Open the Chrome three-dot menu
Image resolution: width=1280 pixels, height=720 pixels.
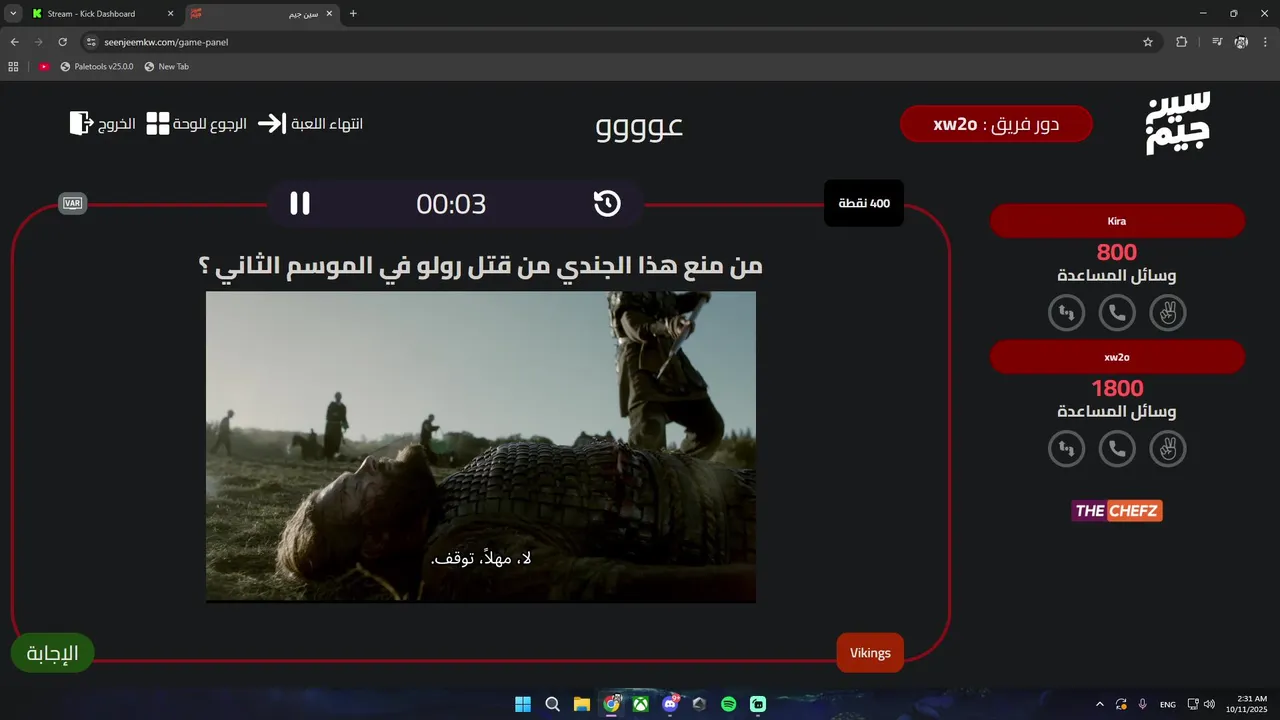pos(1265,42)
